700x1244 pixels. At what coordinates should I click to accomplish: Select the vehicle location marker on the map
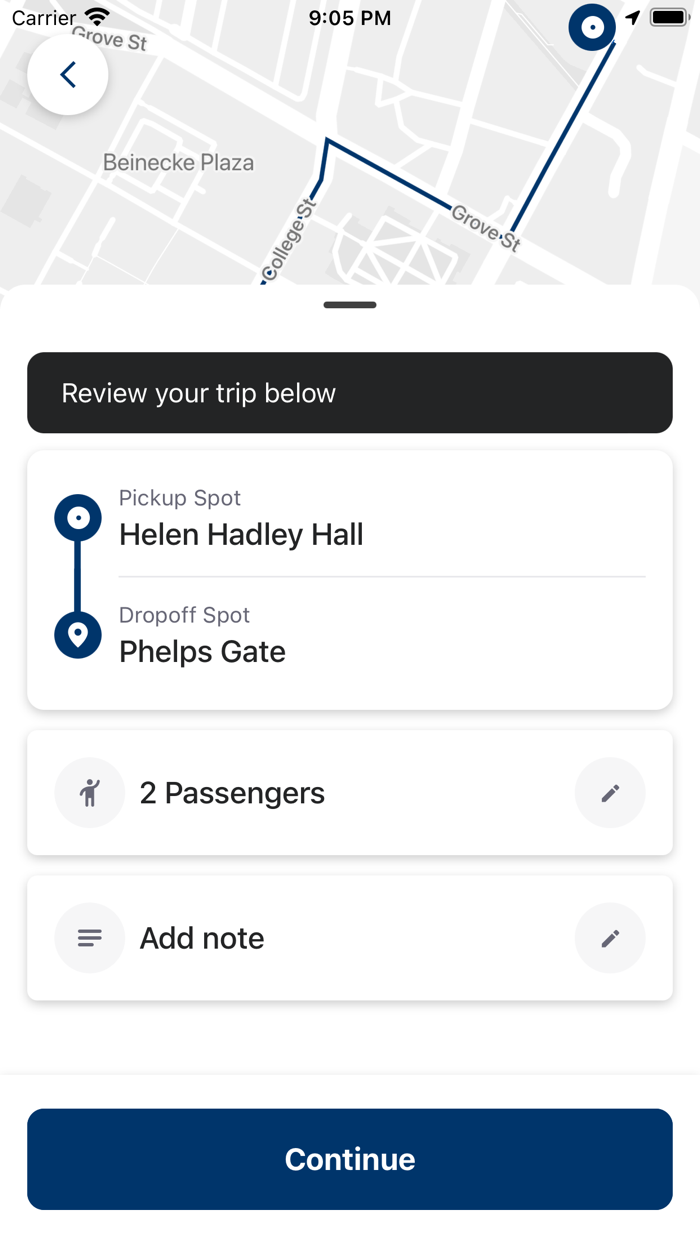[x=592, y=27]
